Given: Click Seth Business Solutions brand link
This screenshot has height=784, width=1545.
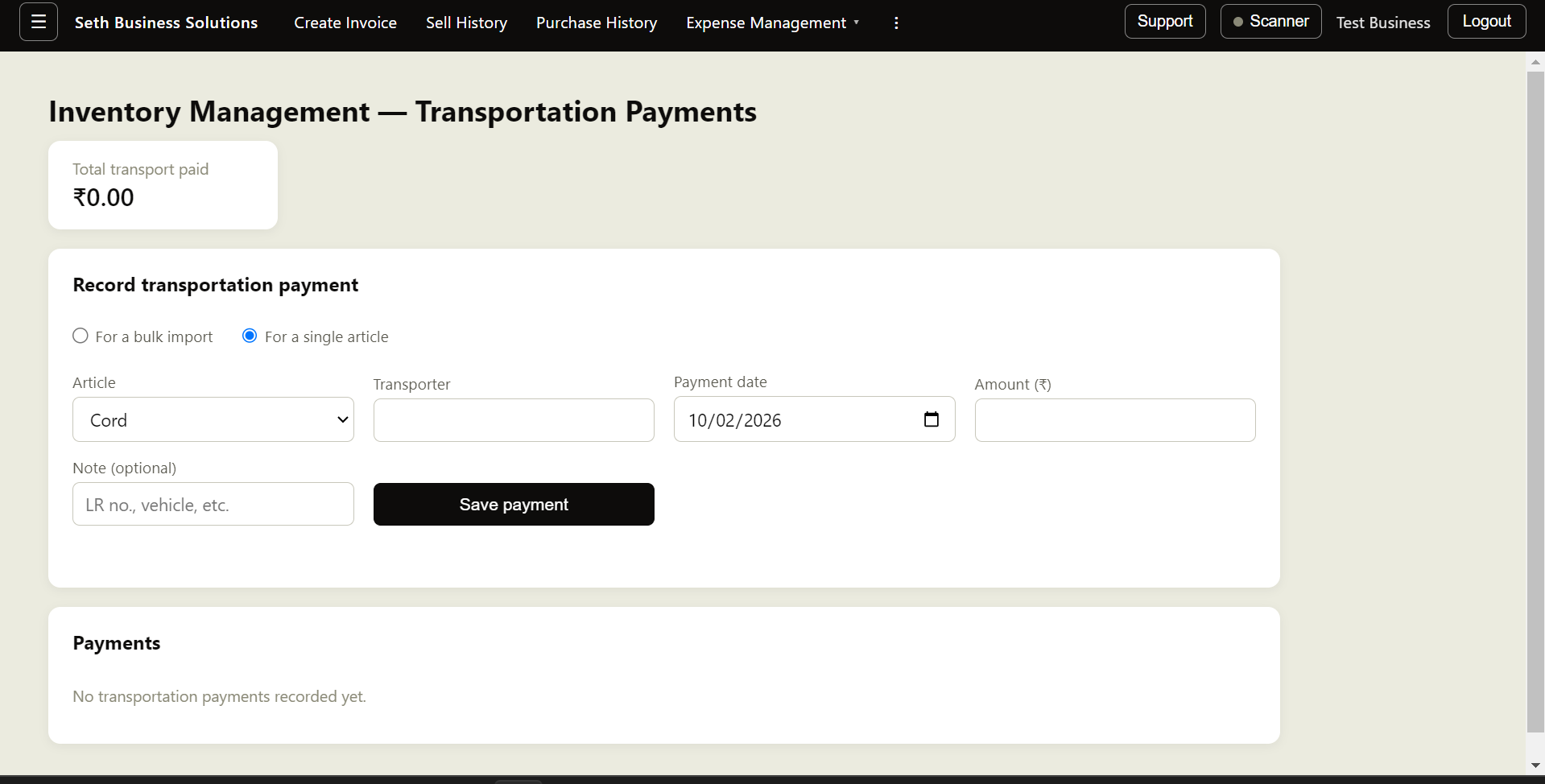Looking at the screenshot, I should click(x=167, y=23).
